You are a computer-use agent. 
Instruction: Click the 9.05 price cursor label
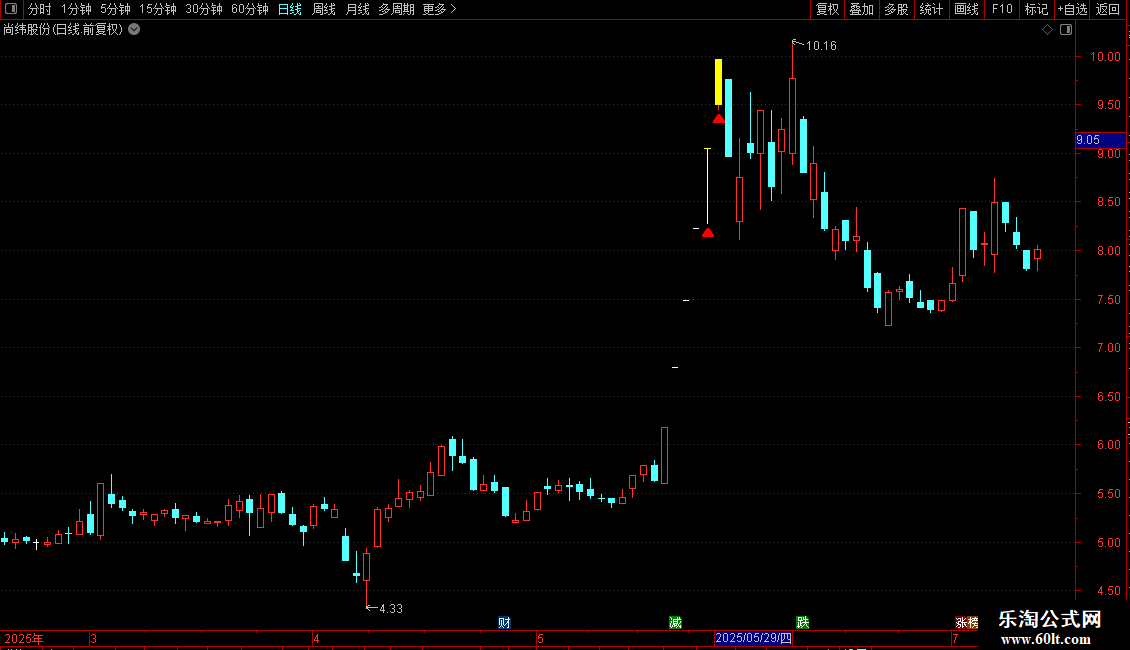pyautogui.click(x=1100, y=141)
